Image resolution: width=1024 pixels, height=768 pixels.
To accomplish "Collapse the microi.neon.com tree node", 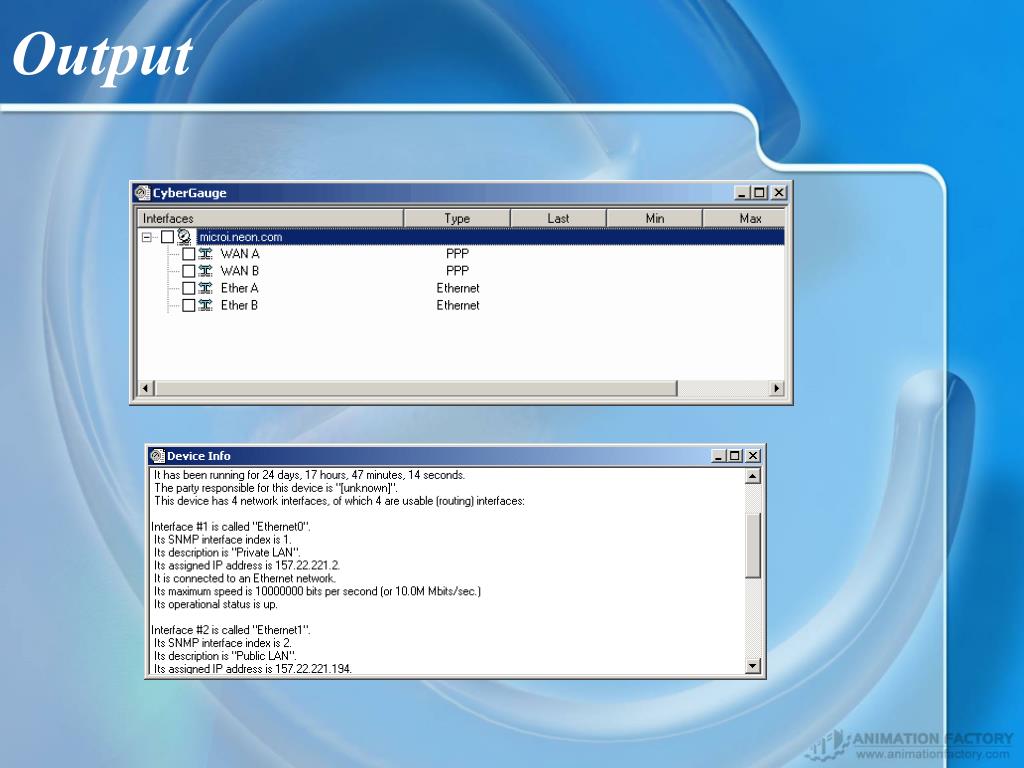I will click(x=147, y=237).
